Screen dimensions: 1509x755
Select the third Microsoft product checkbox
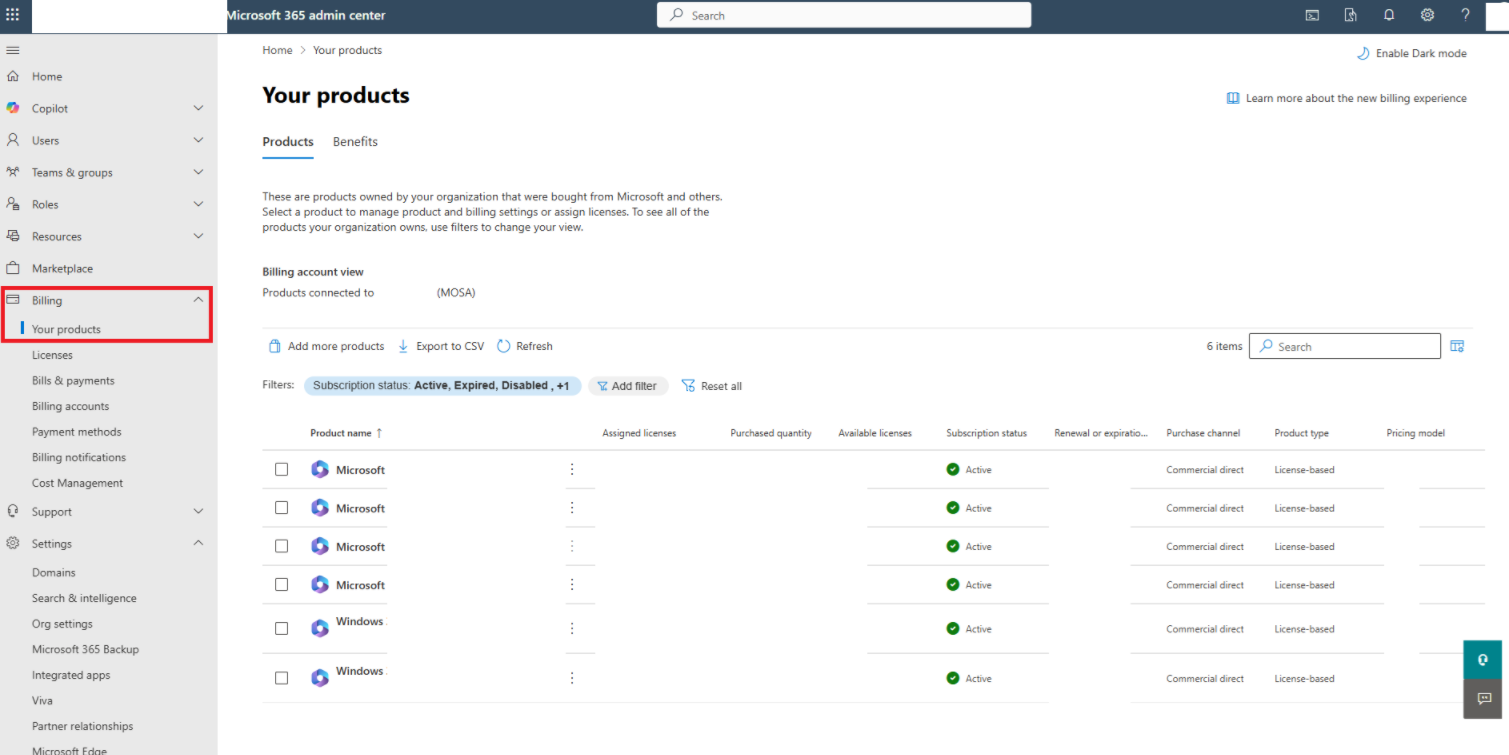point(281,546)
